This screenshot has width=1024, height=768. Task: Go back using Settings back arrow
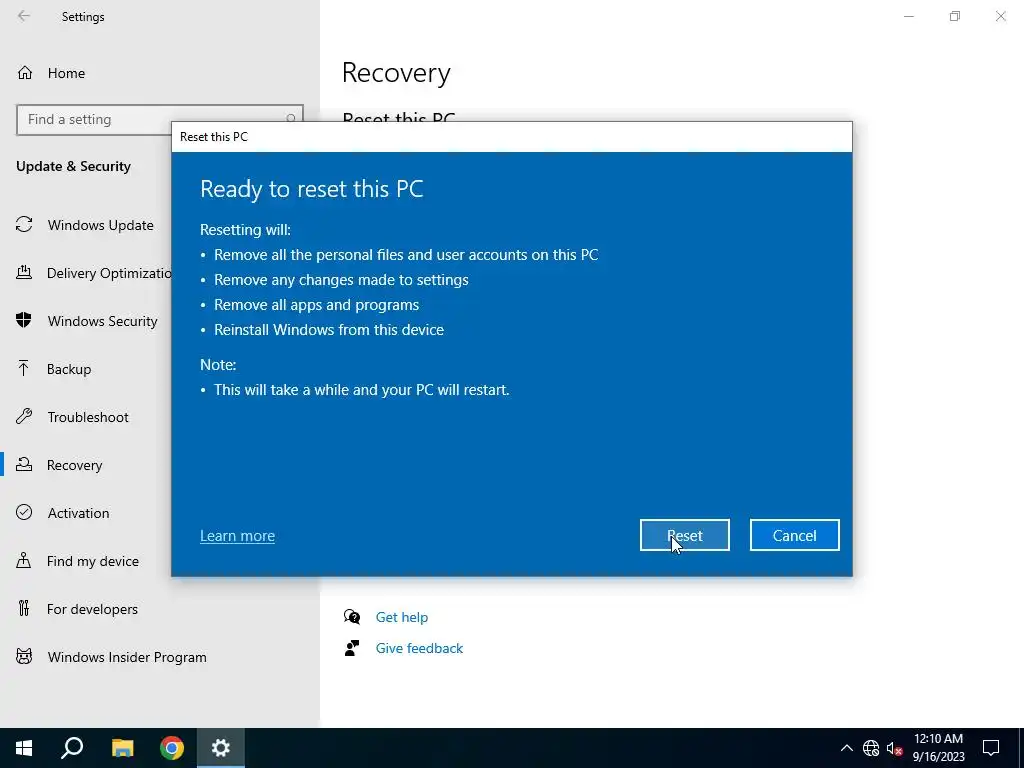[x=24, y=16]
